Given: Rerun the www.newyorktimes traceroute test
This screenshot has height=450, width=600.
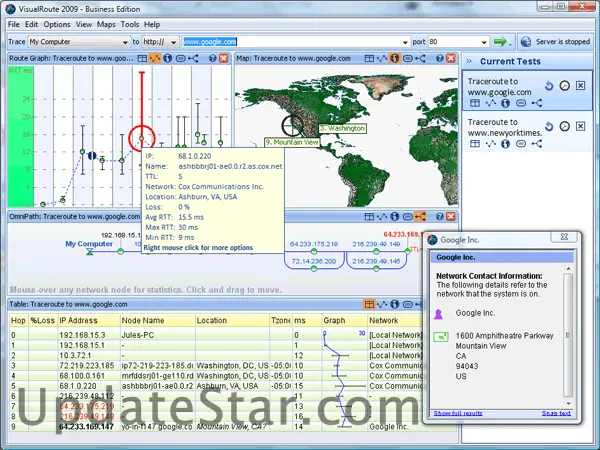Looking at the screenshot, I should [x=549, y=126].
